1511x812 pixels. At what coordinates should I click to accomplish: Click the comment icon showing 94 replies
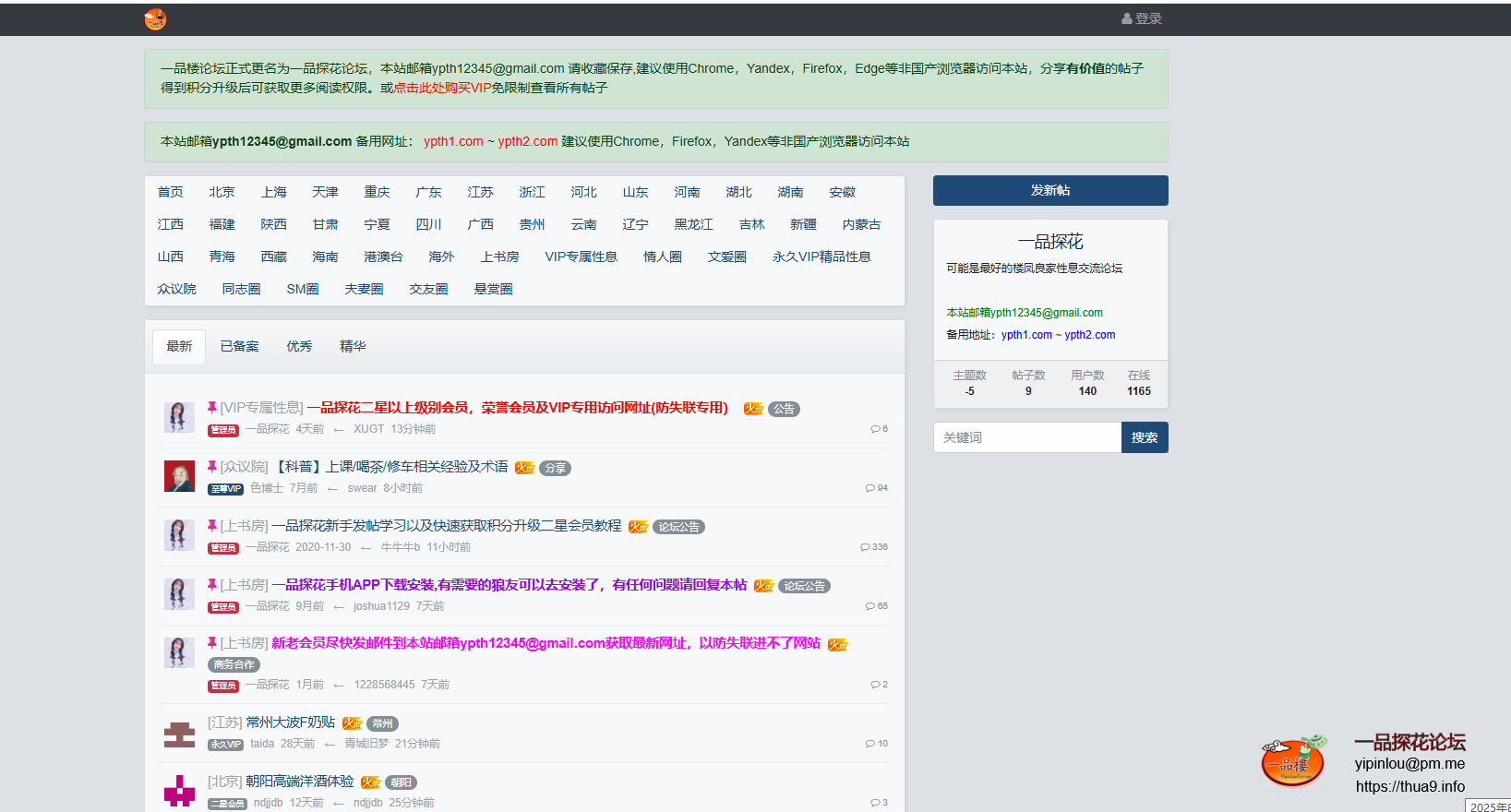pos(869,488)
